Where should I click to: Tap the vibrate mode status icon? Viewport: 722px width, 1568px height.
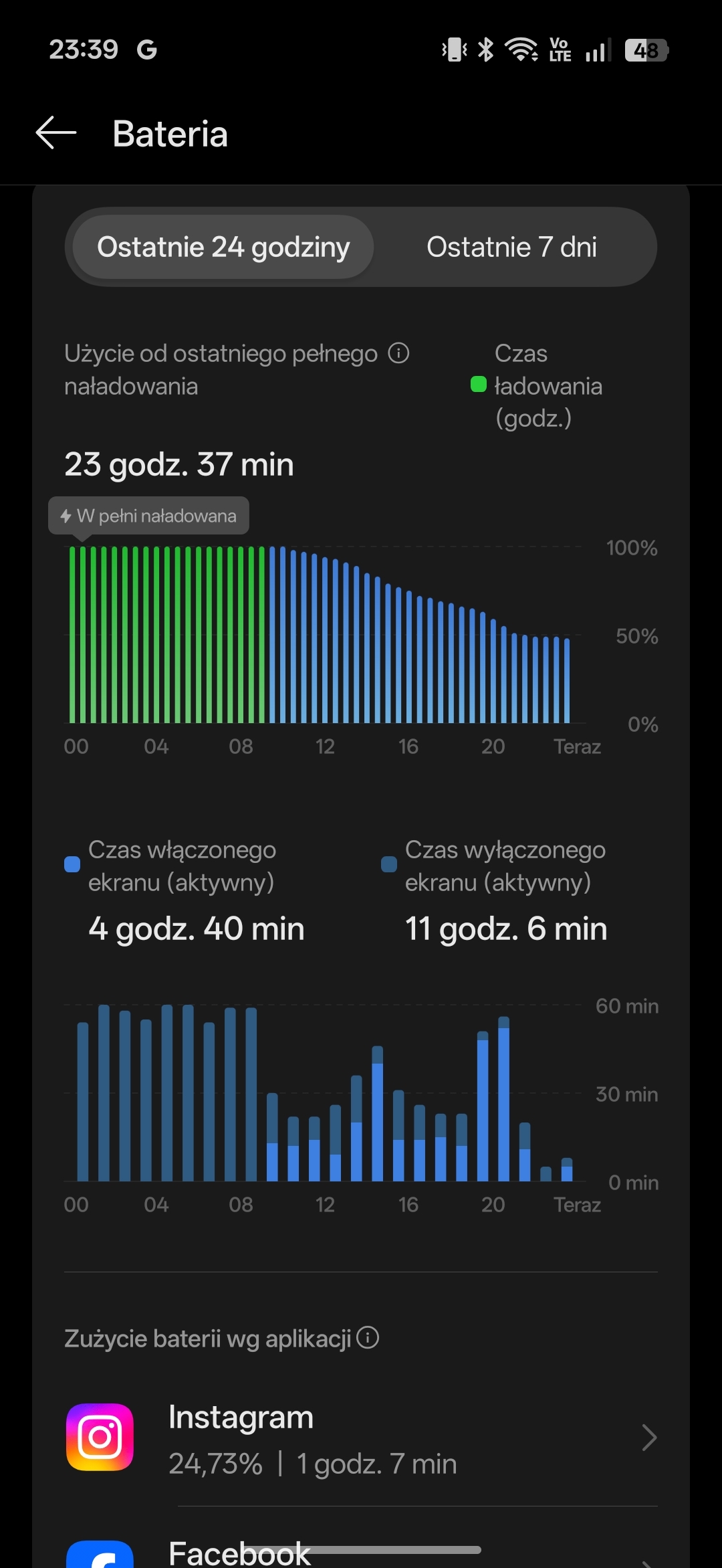click(x=455, y=50)
